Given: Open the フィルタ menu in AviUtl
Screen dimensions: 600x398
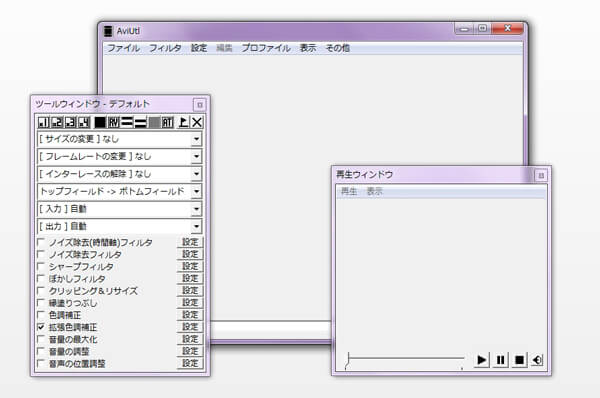Looking at the screenshot, I should (165, 48).
